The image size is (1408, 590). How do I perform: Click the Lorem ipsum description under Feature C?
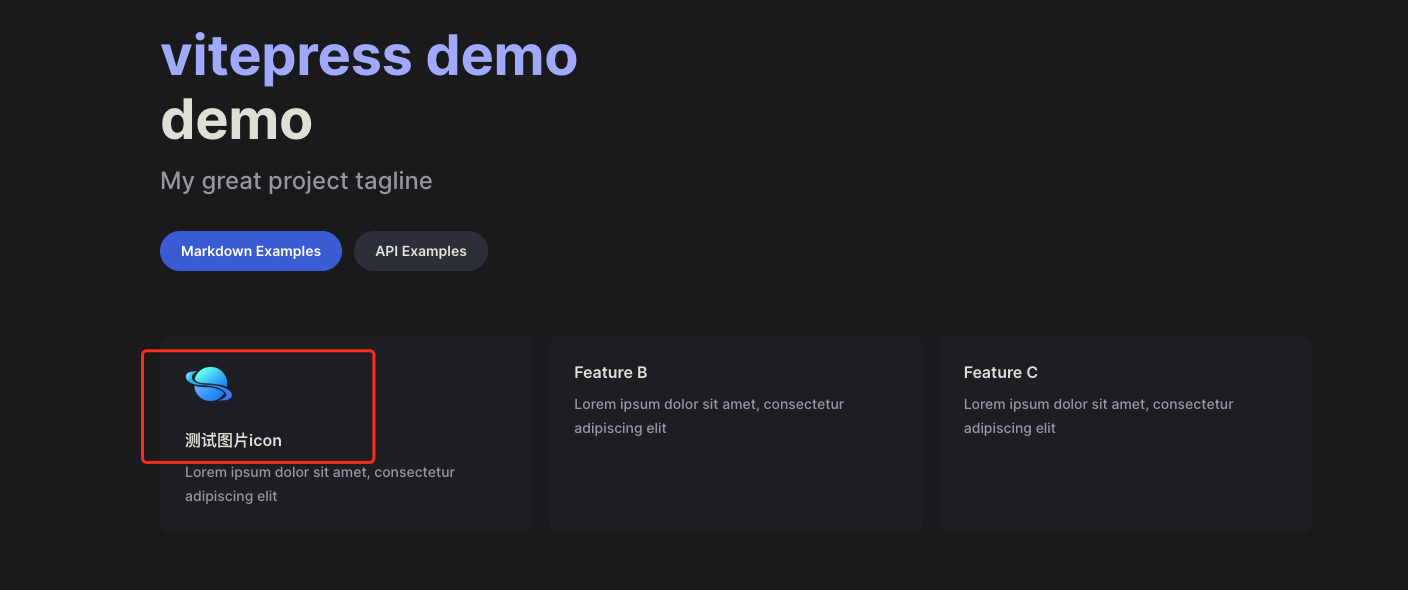coord(1099,416)
